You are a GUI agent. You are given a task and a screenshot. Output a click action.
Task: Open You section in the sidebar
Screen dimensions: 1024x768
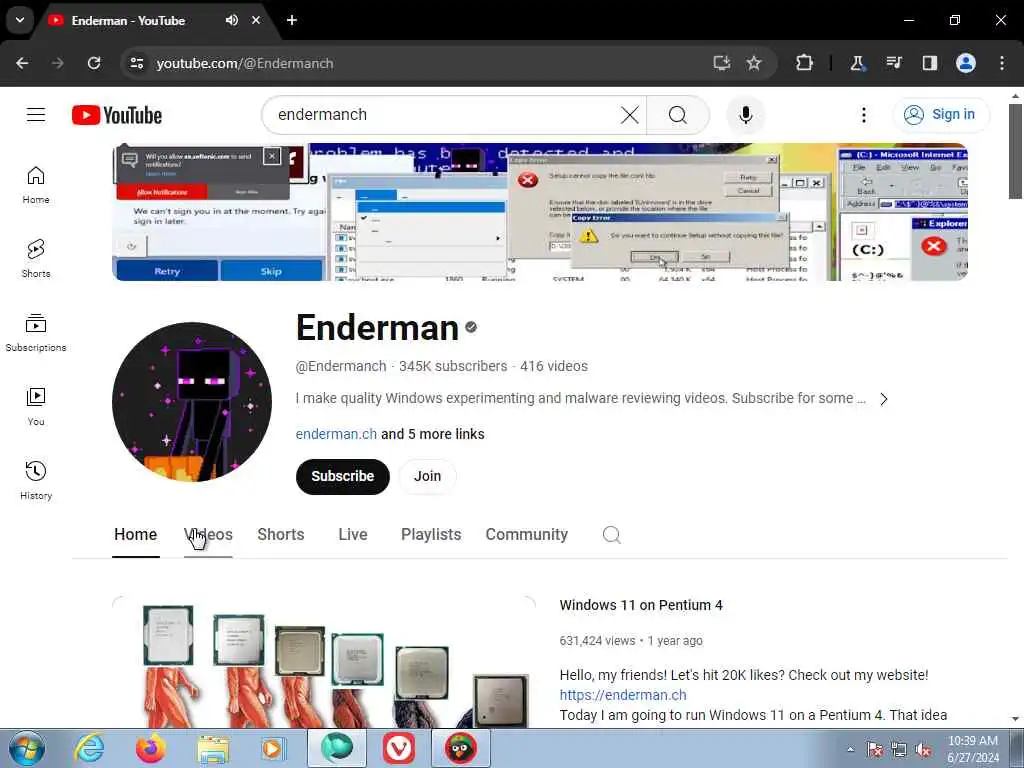pos(36,406)
